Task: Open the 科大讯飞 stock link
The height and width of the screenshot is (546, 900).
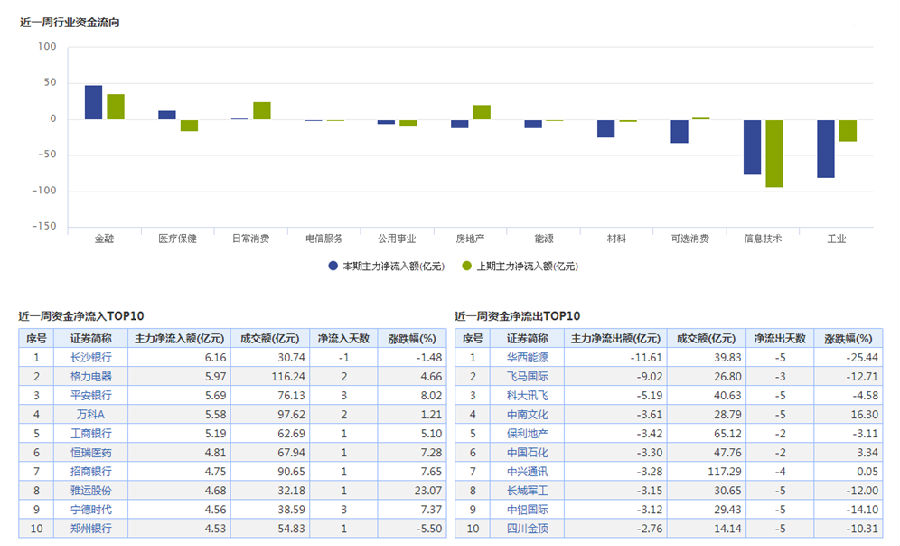Action: pyautogui.click(x=527, y=395)
